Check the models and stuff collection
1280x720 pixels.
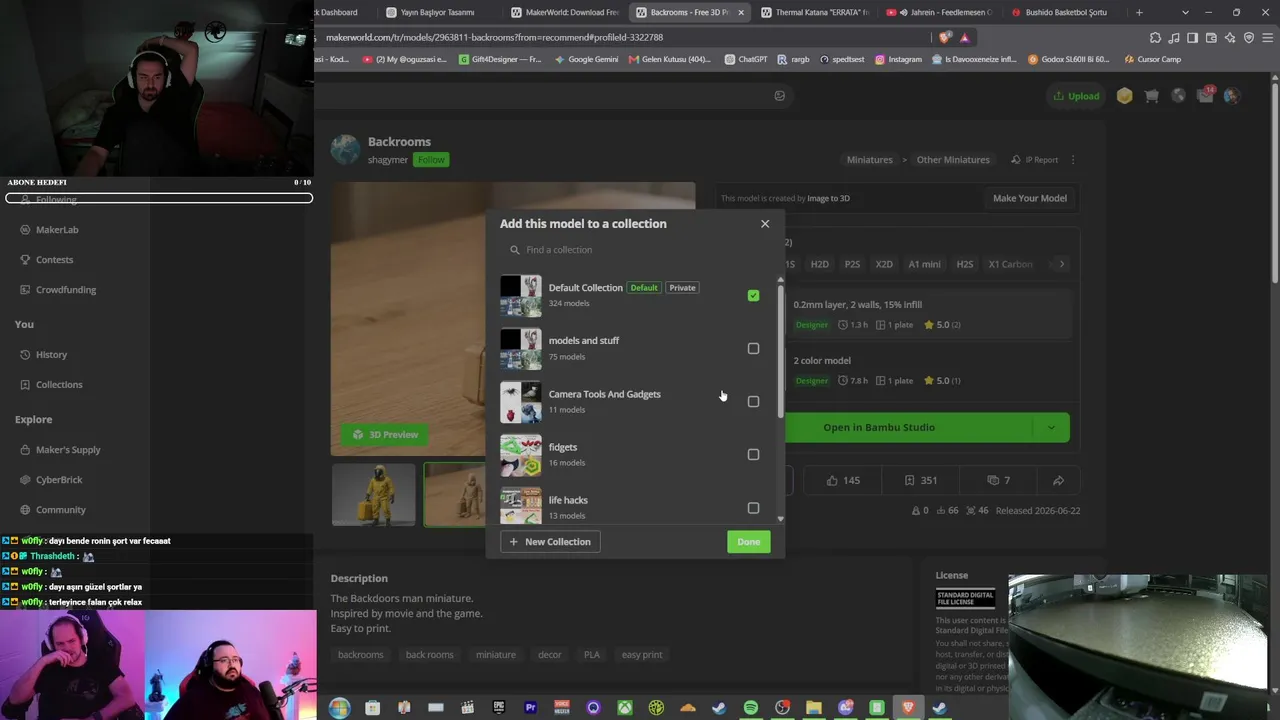pos(753,349)
